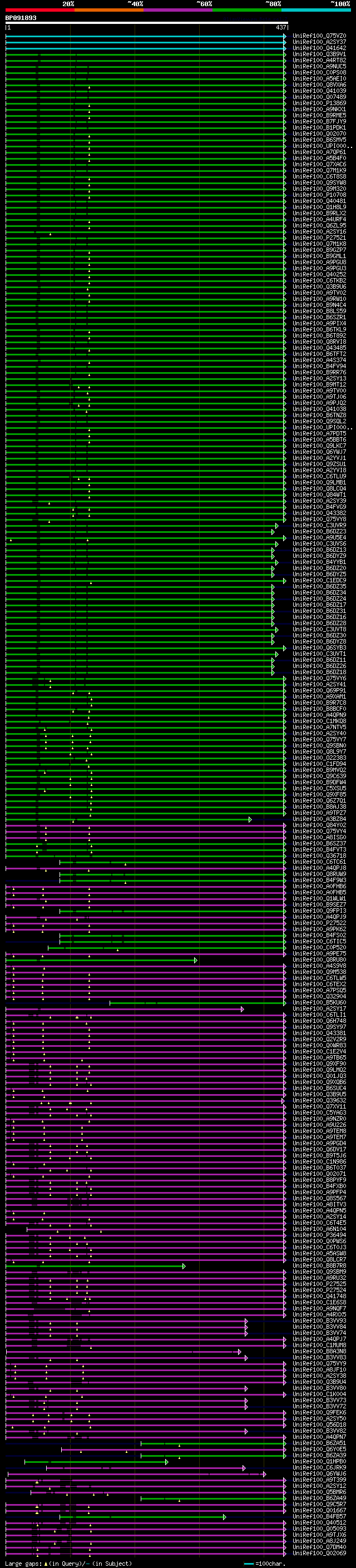The width and height of the screenshot is (356, 1568).
Task: Click label UniRef100_C0PS08
Action: [x=319, y=72]
